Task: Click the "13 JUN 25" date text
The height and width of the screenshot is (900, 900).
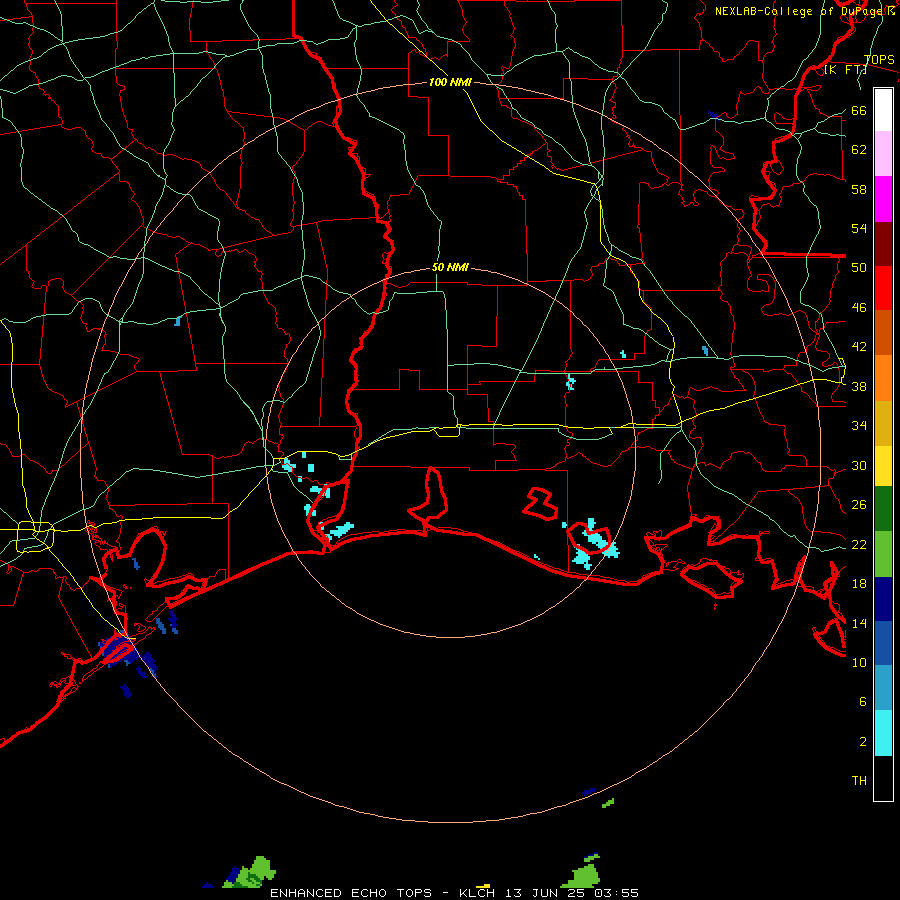Action: click(x=546, y=893)
